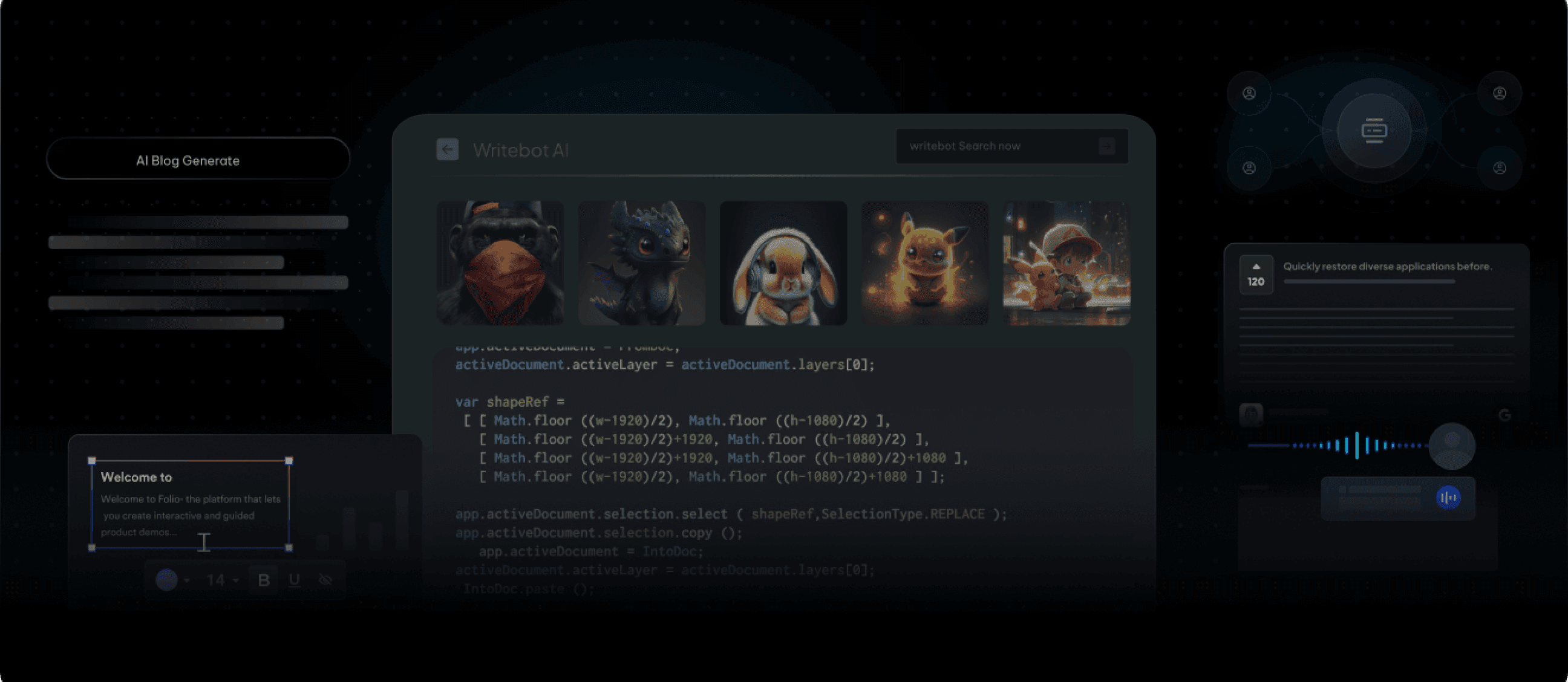Select the glowing Pikachu image
Screen dimensions: 1568x682
coord(924,263)
